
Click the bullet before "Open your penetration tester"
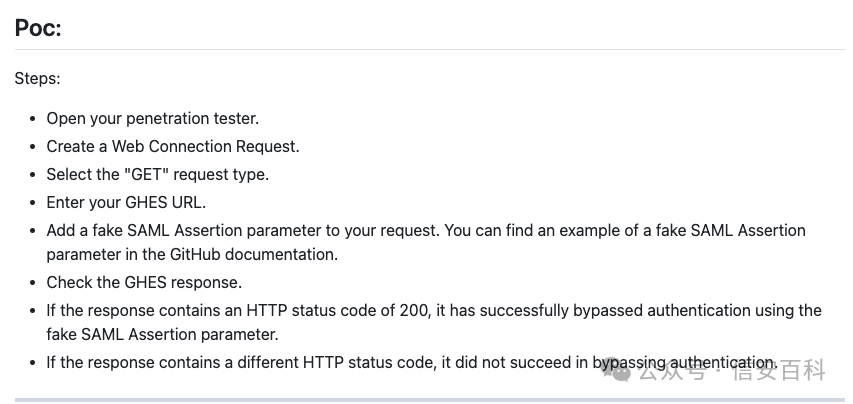click(x=33, y=119)
